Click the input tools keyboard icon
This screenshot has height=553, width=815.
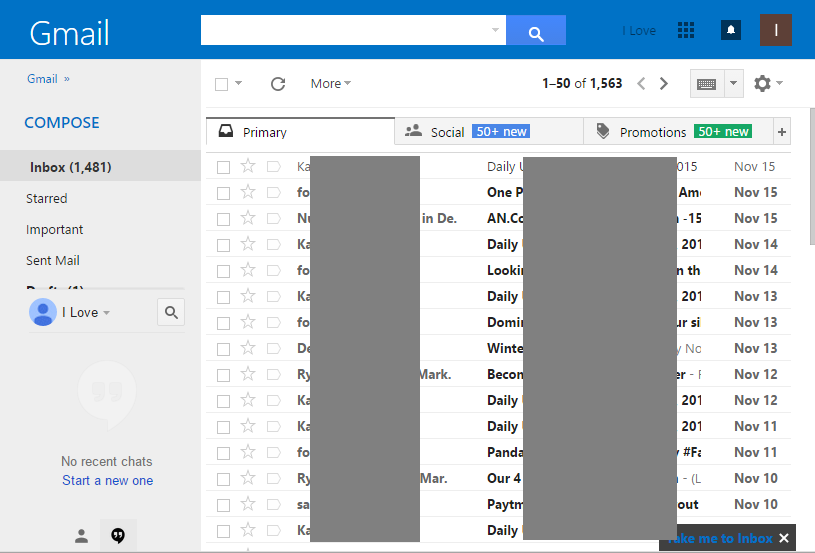tap(706, 84)
